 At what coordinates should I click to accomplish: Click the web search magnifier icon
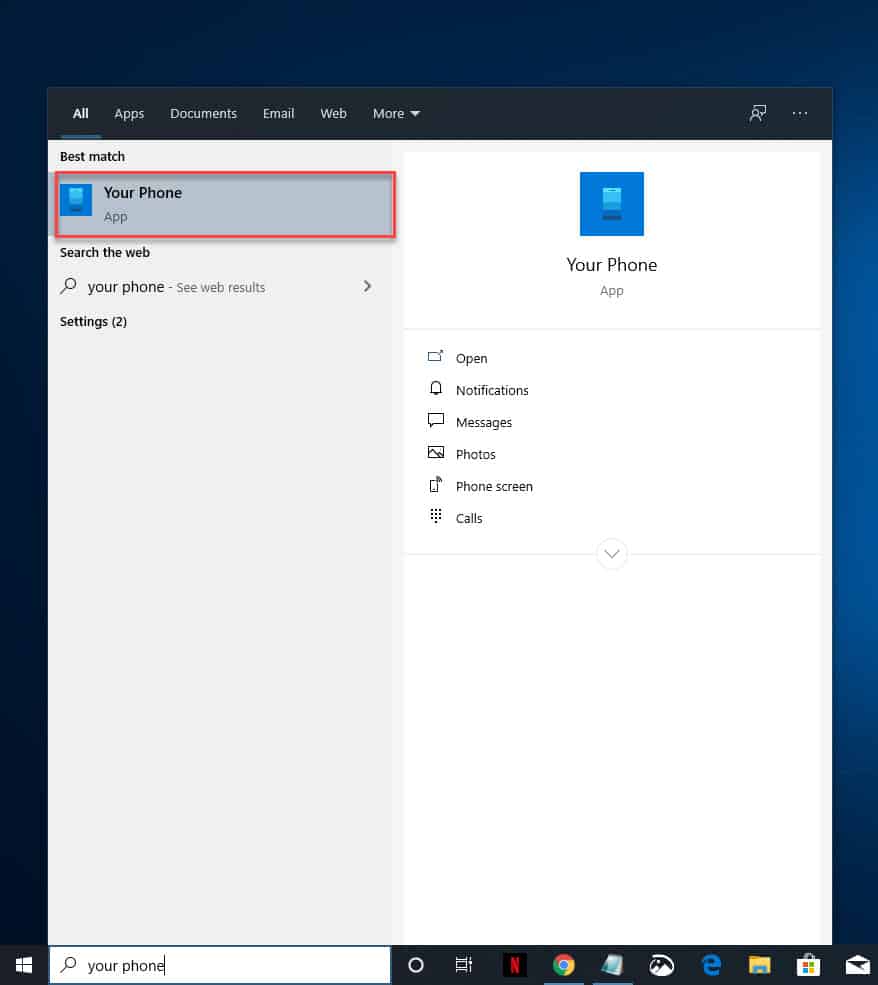(x=68, y=286)
